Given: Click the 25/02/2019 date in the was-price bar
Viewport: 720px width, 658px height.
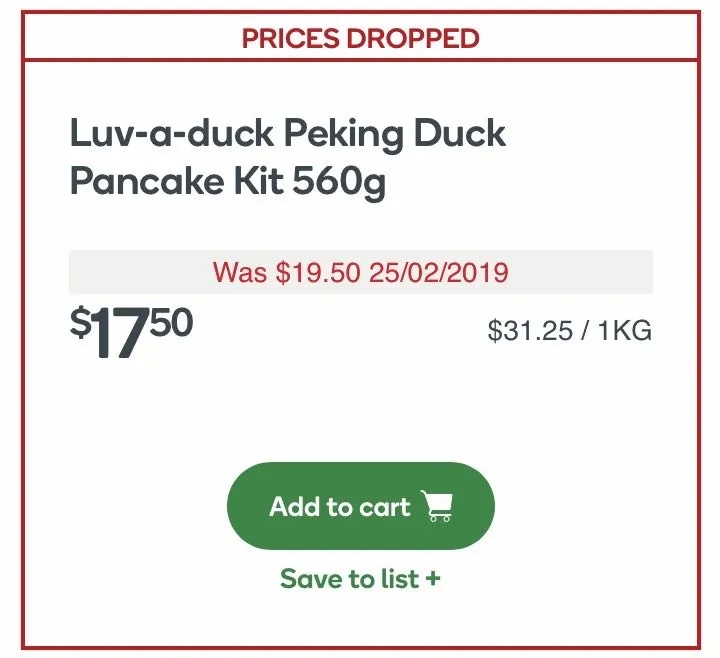Looking at the screenshot, I should (439, 272).
